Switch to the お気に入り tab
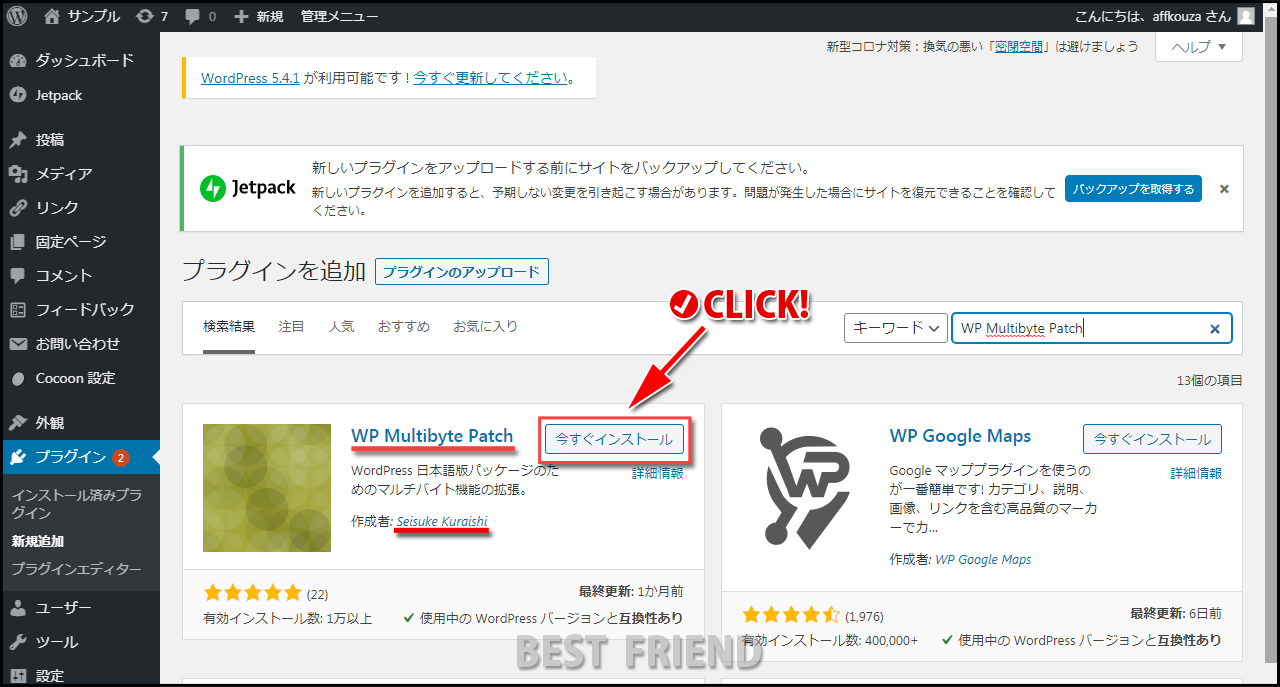This screenshot has height=687, width=1280. pyautogui.click(x=486, y=327)
